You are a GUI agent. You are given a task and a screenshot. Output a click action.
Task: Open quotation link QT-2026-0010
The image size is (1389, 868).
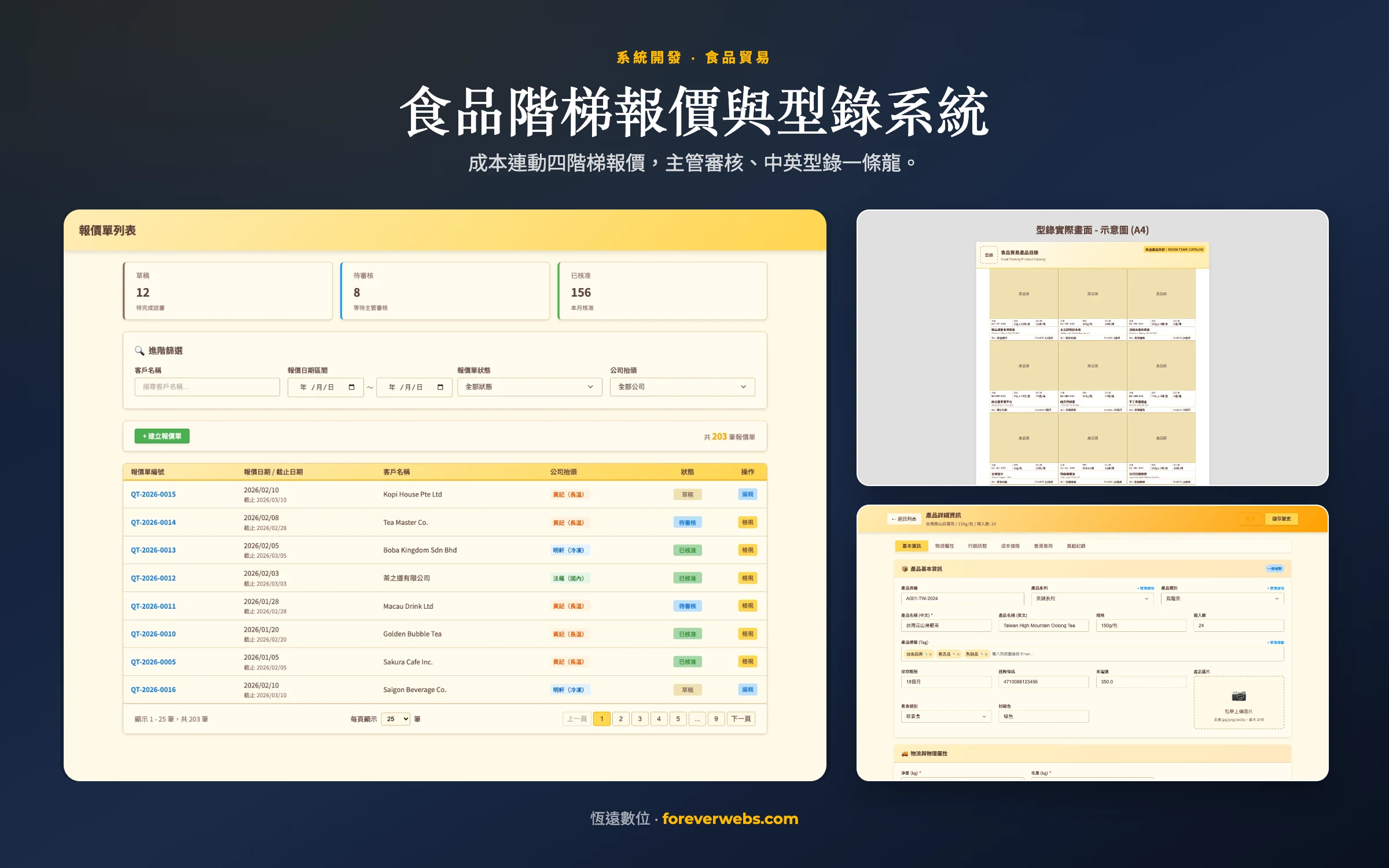tap(153, 634)
